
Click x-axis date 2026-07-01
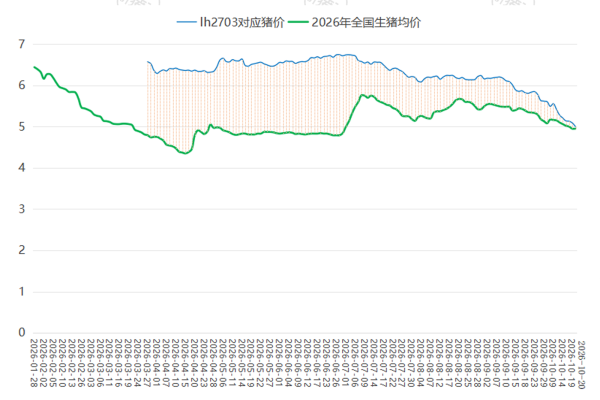coord(345,363)
